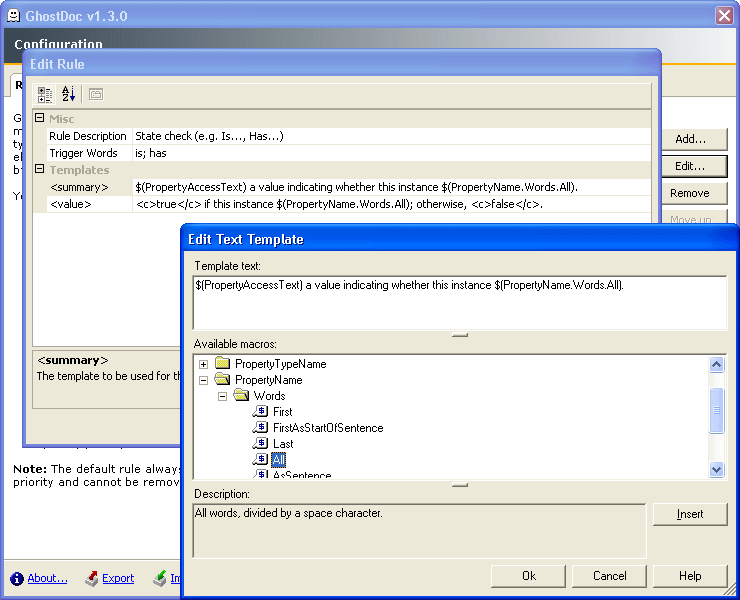The height and width of the screenshot is (600, 740).
Task: Click the macros list scrollbar thumb
Action: (716, 410)
